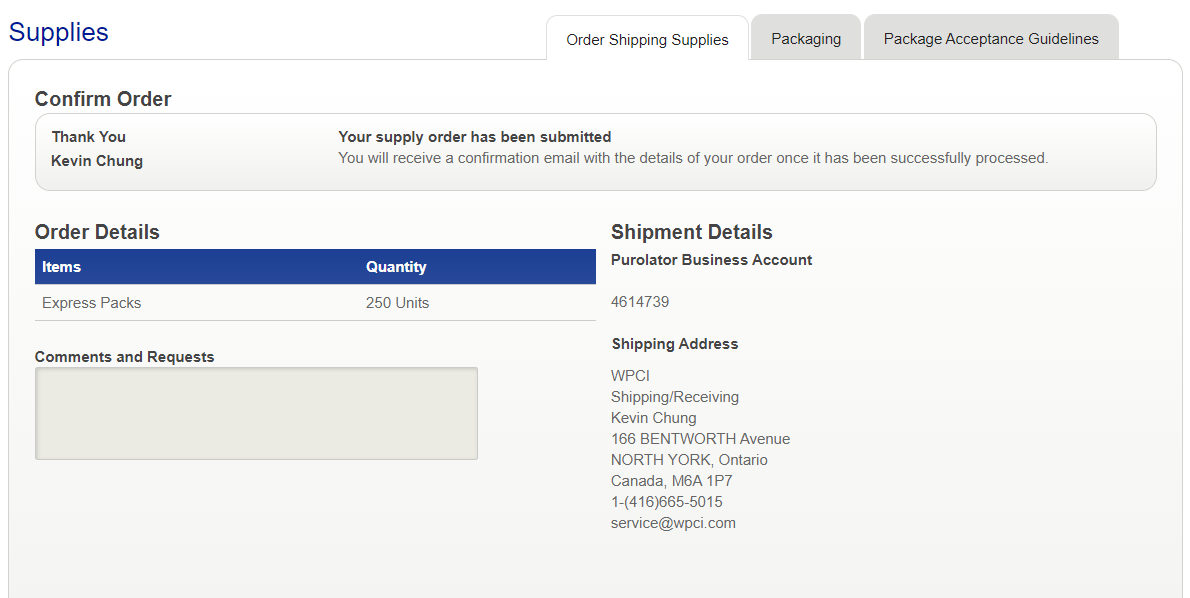Click the Purolator Business Account label
The width and height of the screenshot is (1190, 598).
(x=712, y=260)
